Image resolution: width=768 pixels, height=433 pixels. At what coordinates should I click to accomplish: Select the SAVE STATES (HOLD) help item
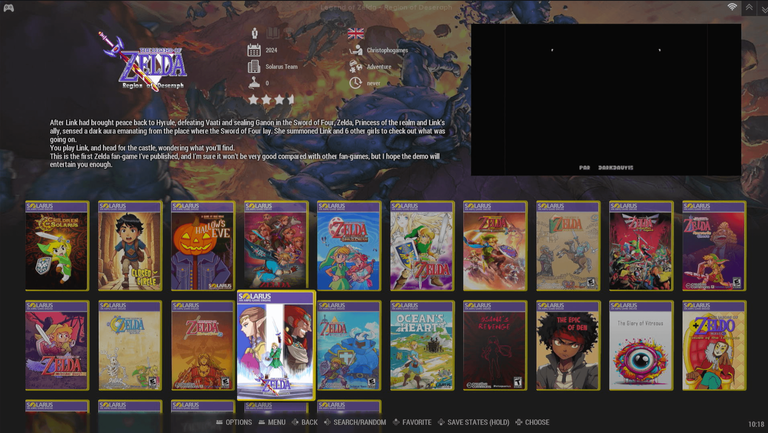pos(473,422)
